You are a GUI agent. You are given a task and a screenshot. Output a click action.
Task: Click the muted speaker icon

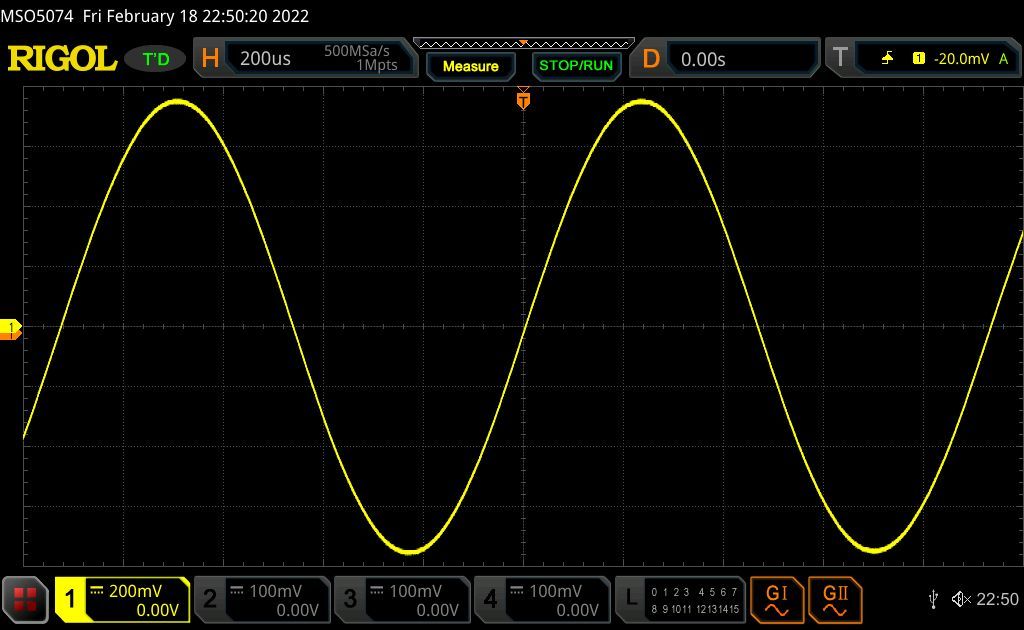[x=961, y=599]
